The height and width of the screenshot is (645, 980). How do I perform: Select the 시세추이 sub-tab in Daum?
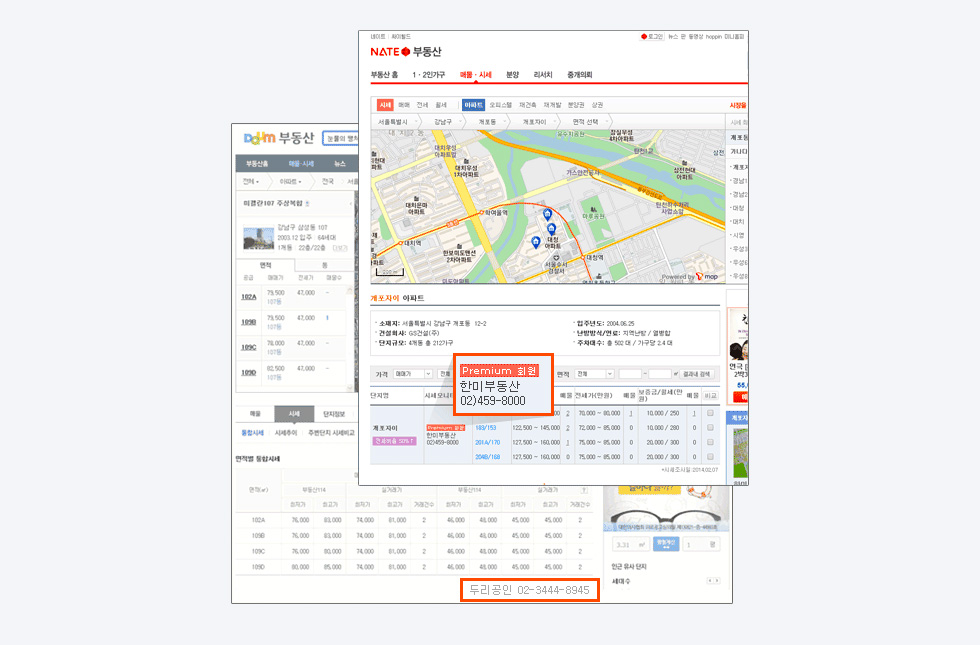pos(286,432)
